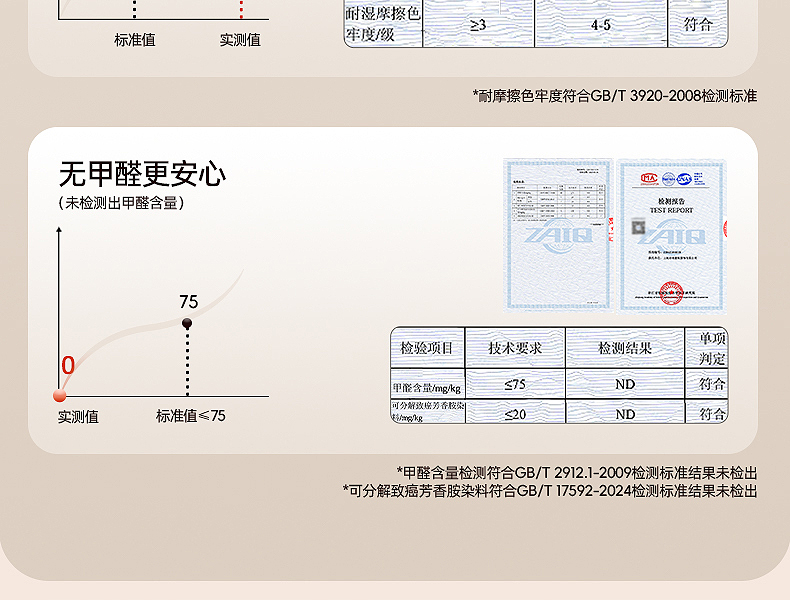Click the 无甲醛更安心 heading
This screenshot has width=790, height=600.
tap(142, 174)
